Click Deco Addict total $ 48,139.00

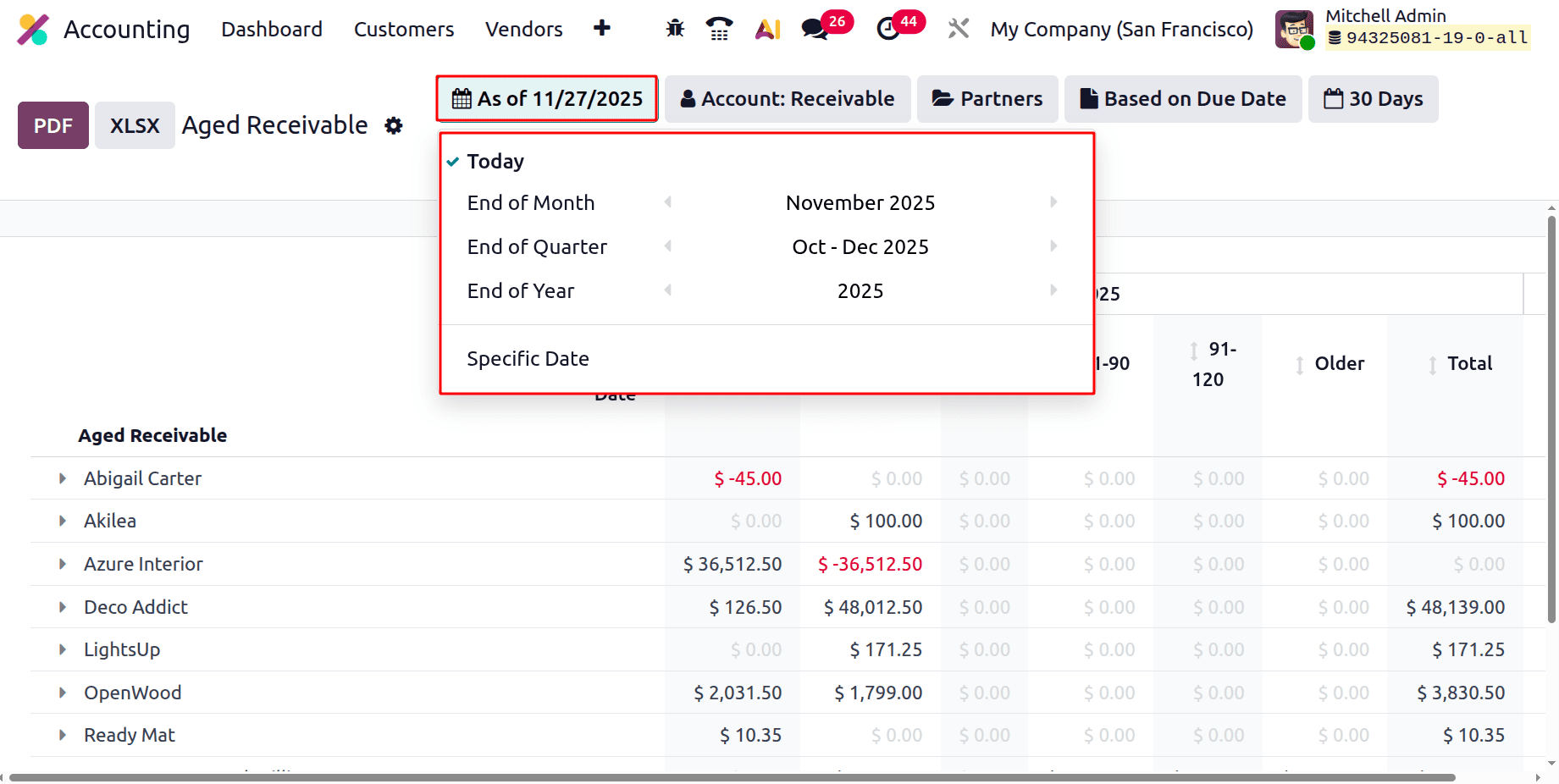[1455, 607]
